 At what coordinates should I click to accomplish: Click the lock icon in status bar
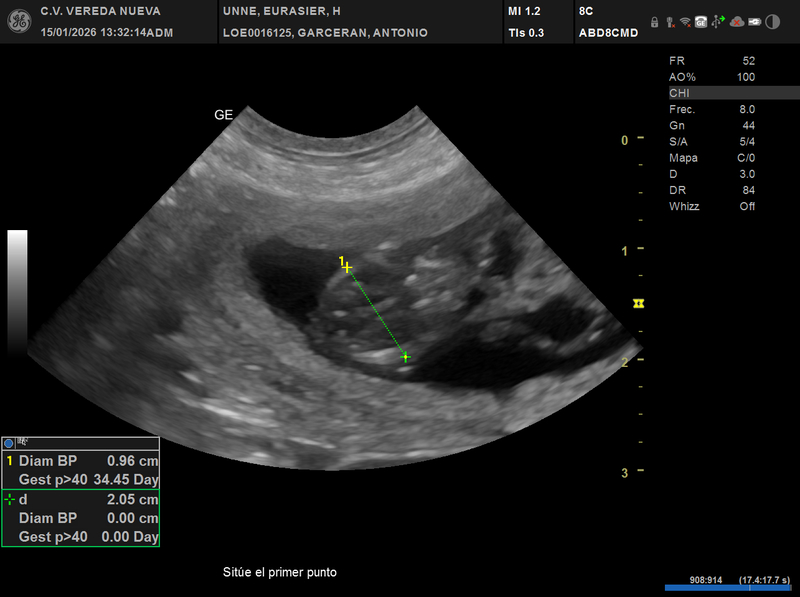(x=654, y=22)
